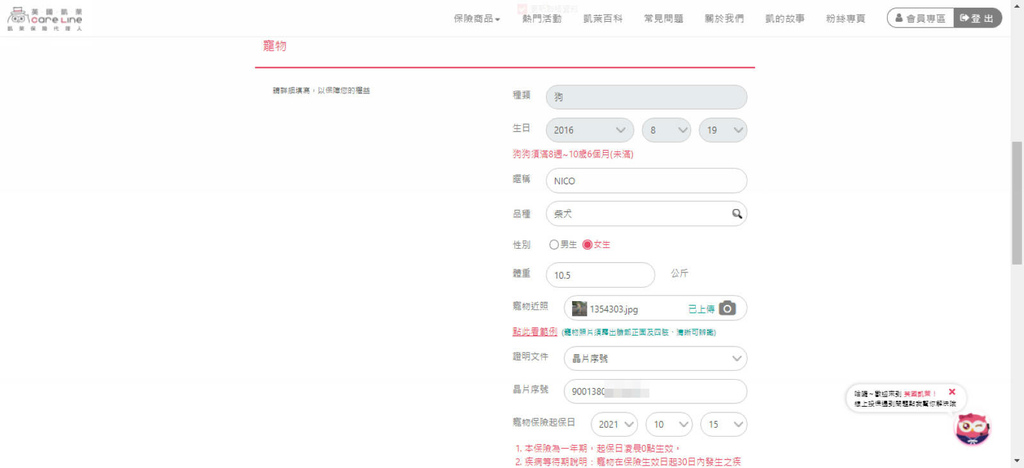Open the start year dropdown showing 2021

coord(615,424)
